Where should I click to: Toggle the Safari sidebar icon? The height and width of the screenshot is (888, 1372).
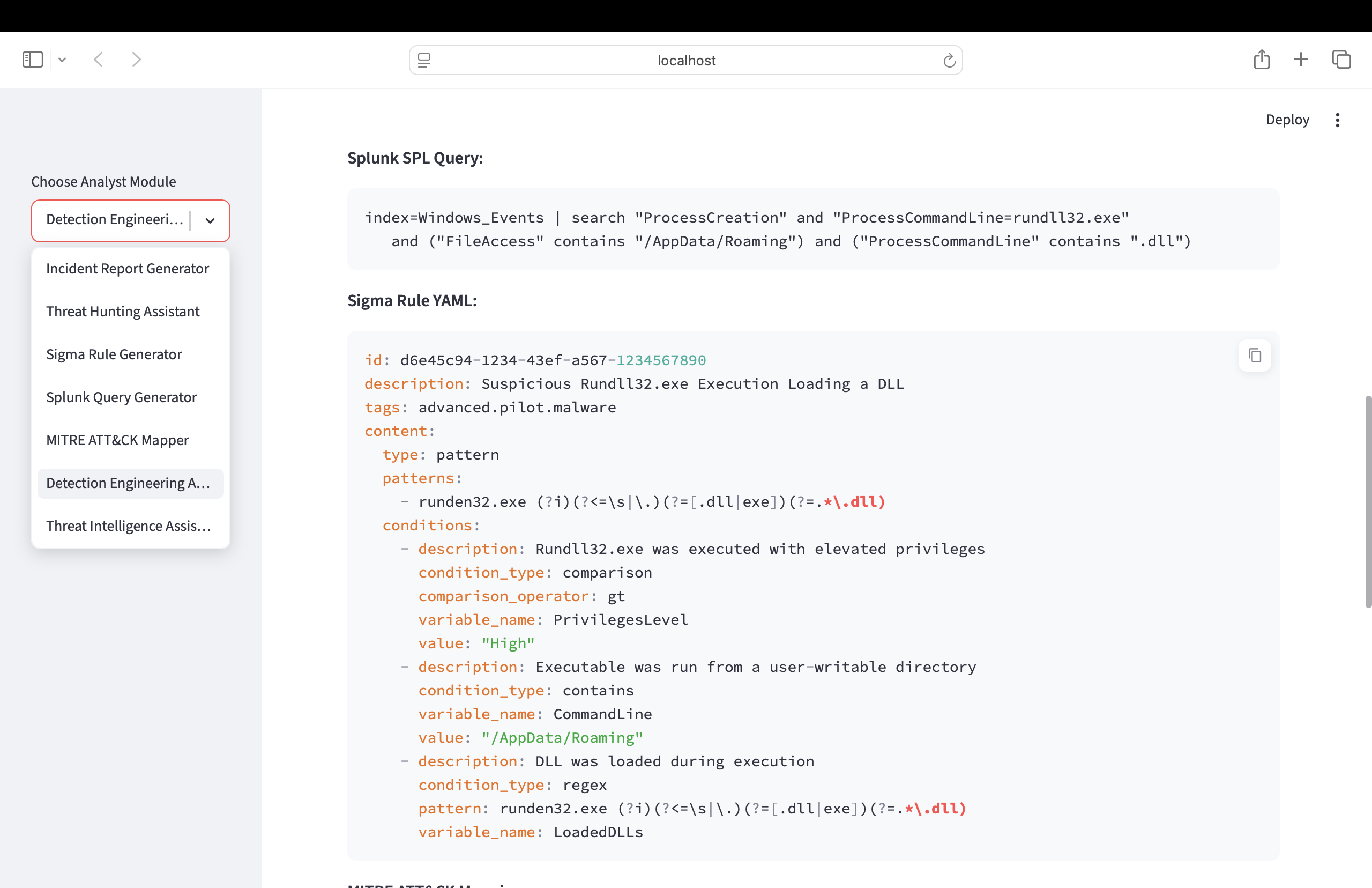point(33,60)
